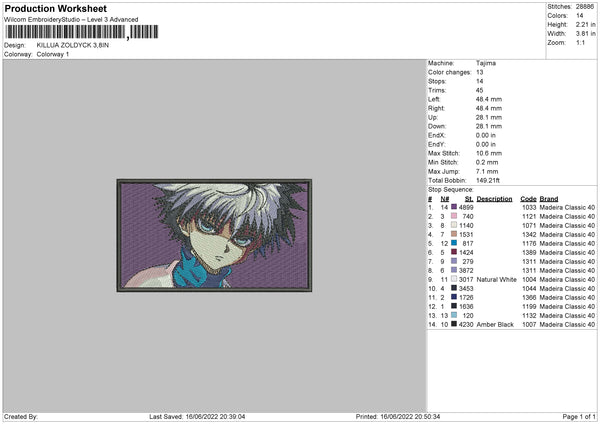Select the Zoom value '1:1'
Screen dimensions: 600x424
(580, 42)
